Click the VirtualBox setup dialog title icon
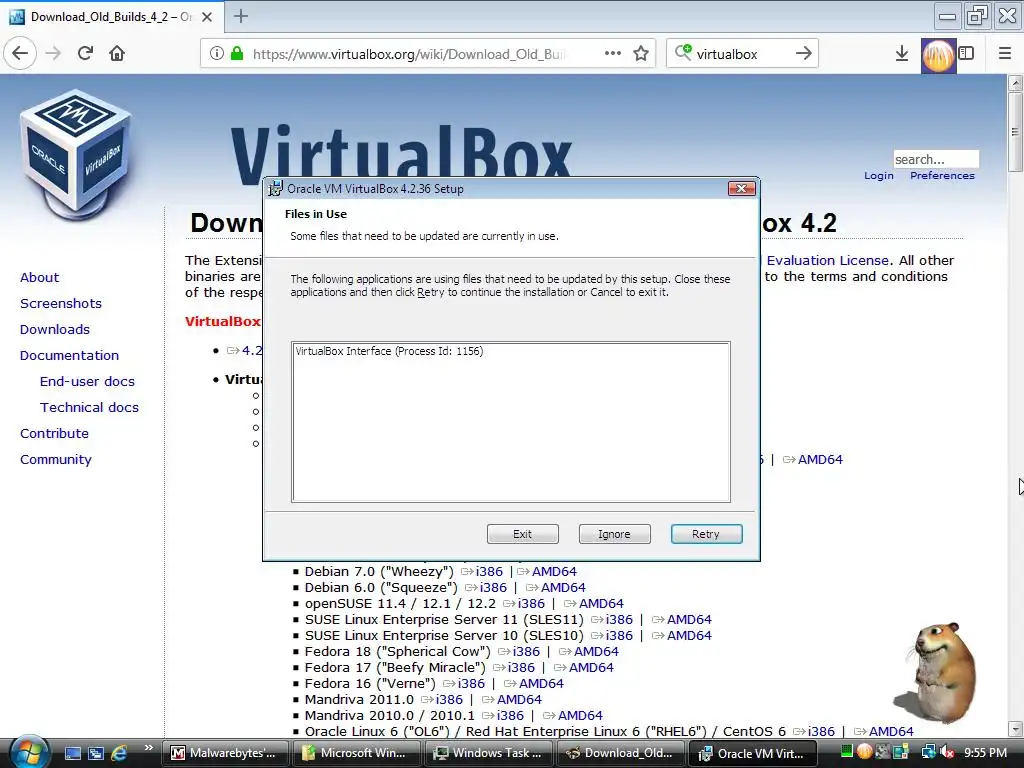Screen dimensions: 1024x768 (x=276, y=189)
